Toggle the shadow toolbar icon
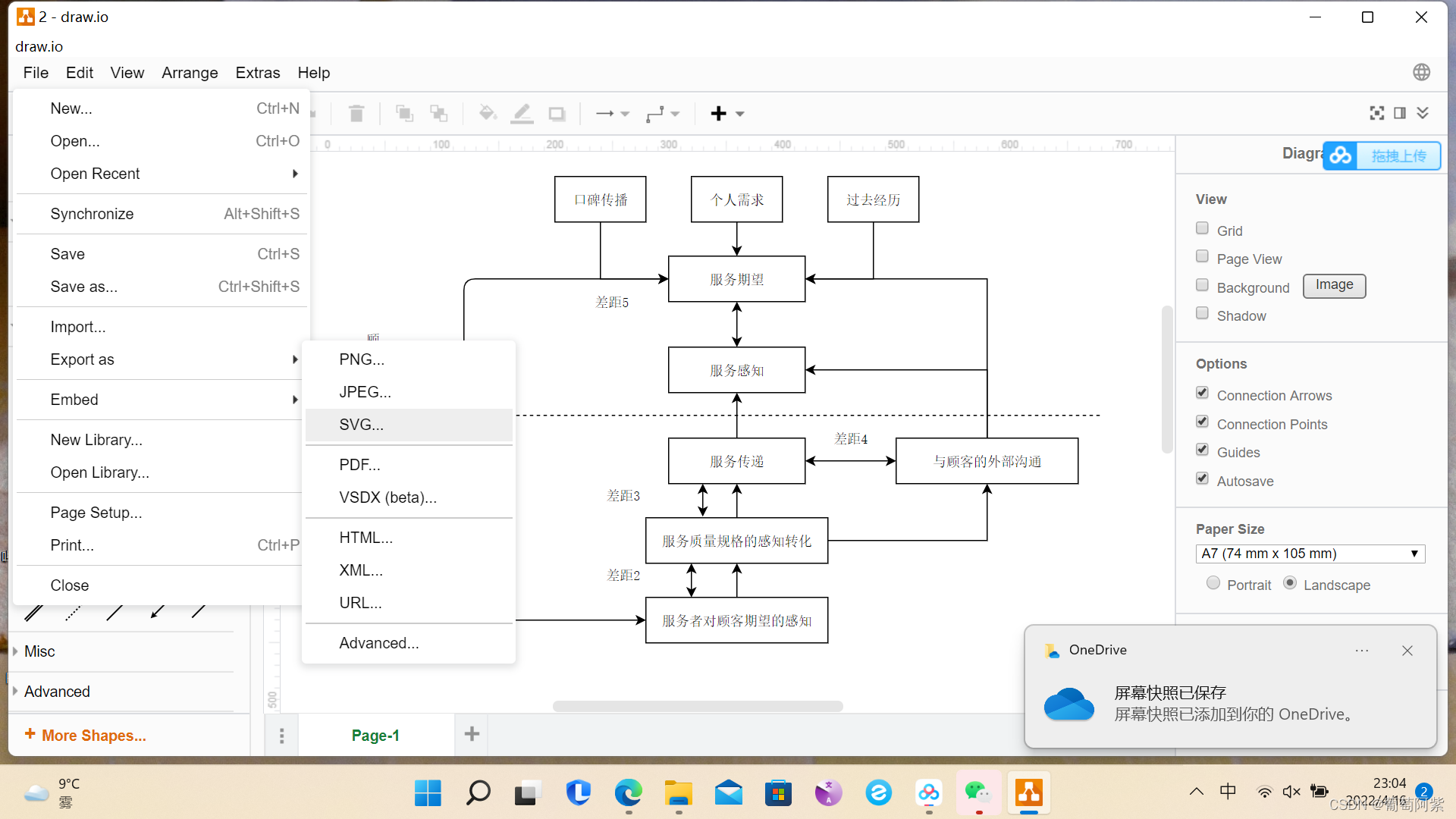The image size is (1456, 819). pos(557,114)
